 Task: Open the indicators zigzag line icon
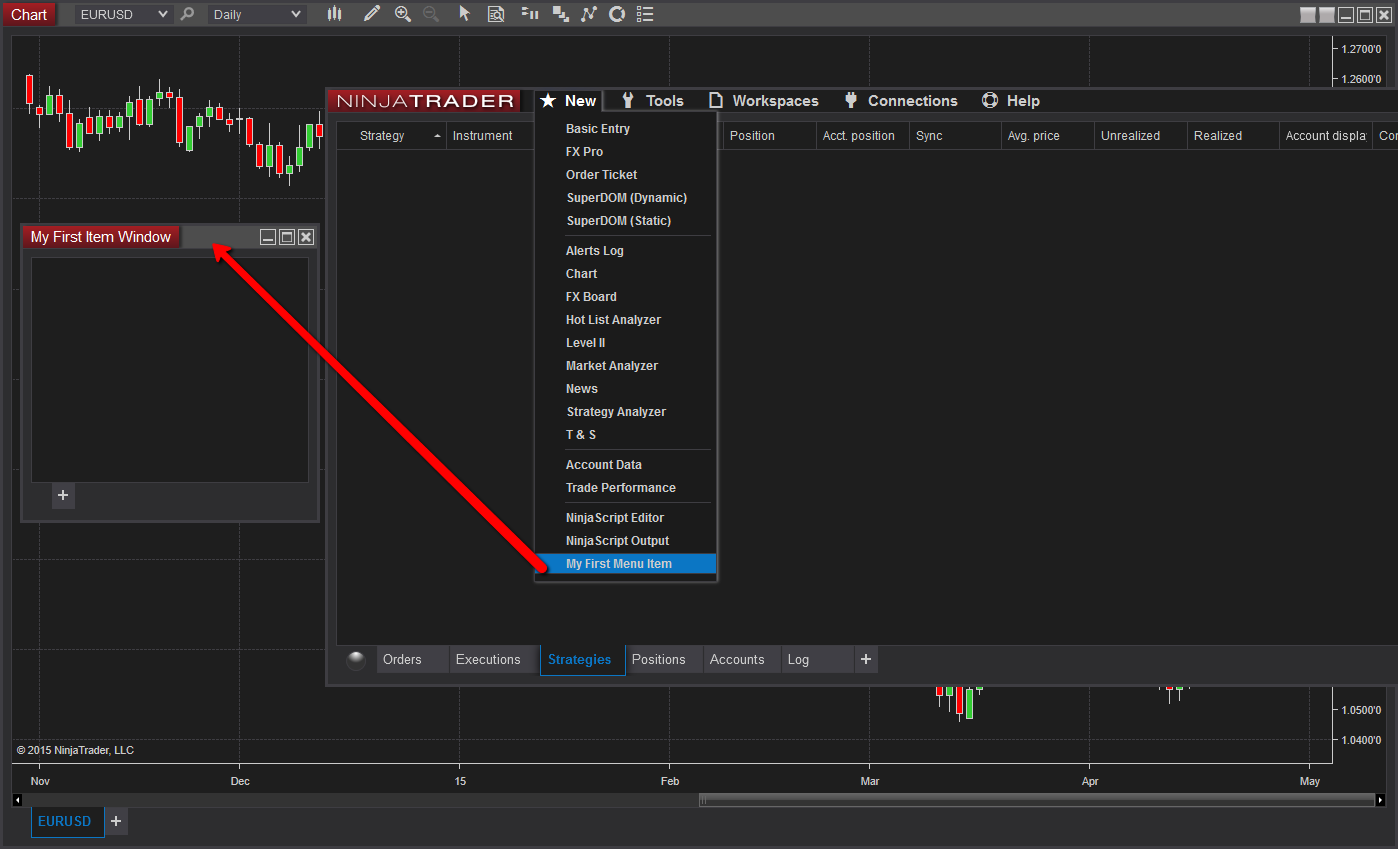pos(589,14)
